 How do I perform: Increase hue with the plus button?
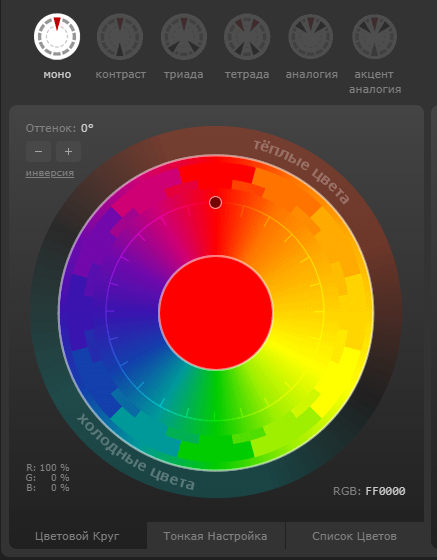(69, 151)
